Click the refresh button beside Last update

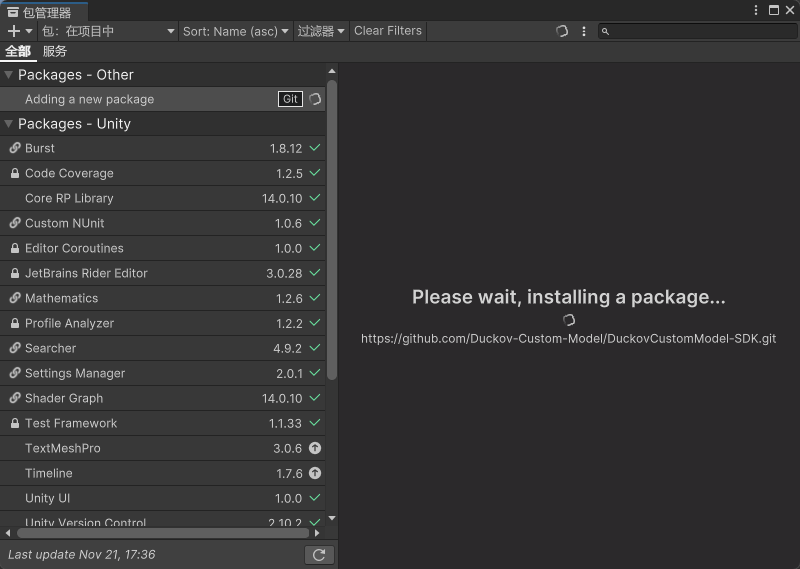319,555
